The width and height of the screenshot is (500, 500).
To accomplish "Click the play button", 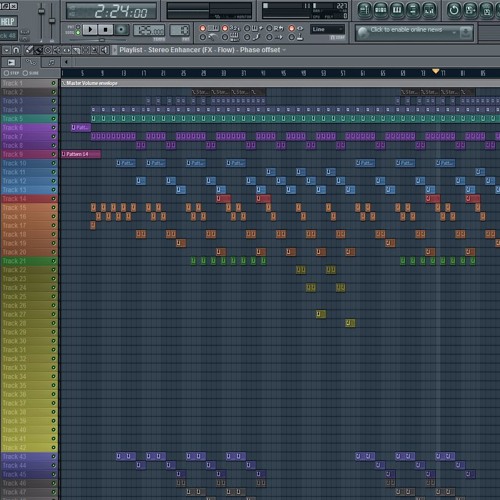I will click(x=90, y=30).
